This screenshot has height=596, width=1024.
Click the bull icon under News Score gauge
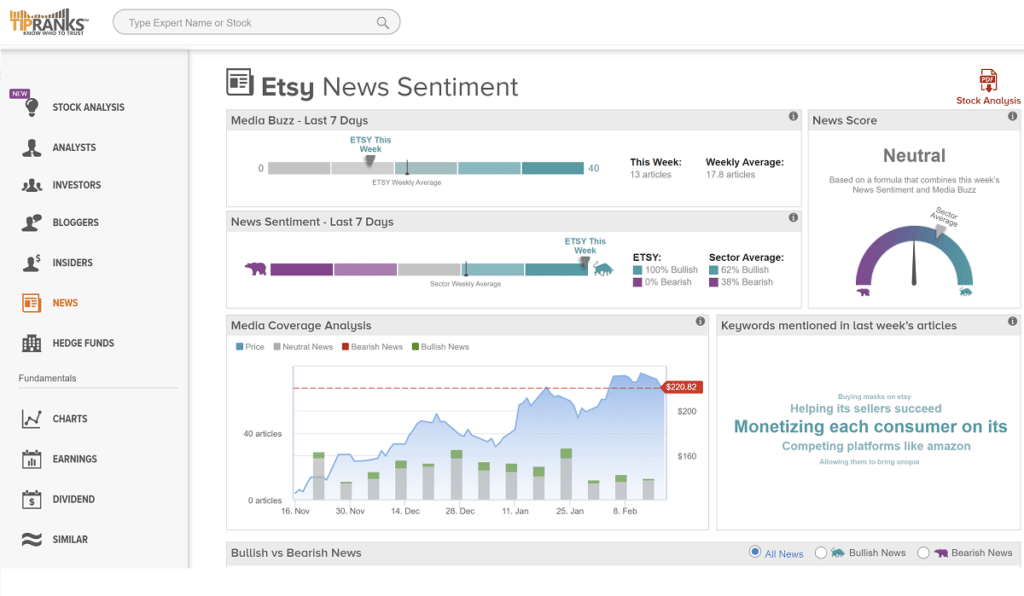click(x=965, y=292)
